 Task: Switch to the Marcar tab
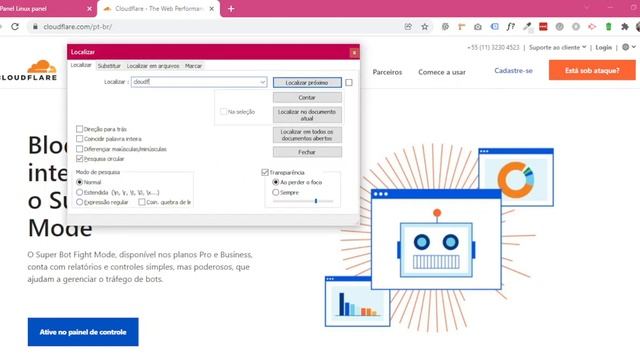coord(193,66)
